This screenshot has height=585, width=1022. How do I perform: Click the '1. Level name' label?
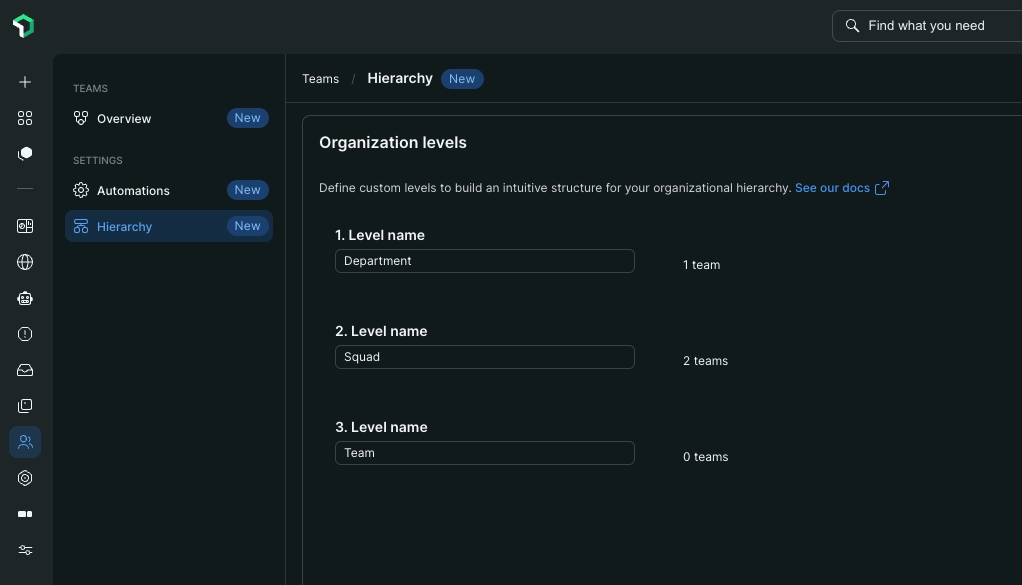[x=380, y=235]
